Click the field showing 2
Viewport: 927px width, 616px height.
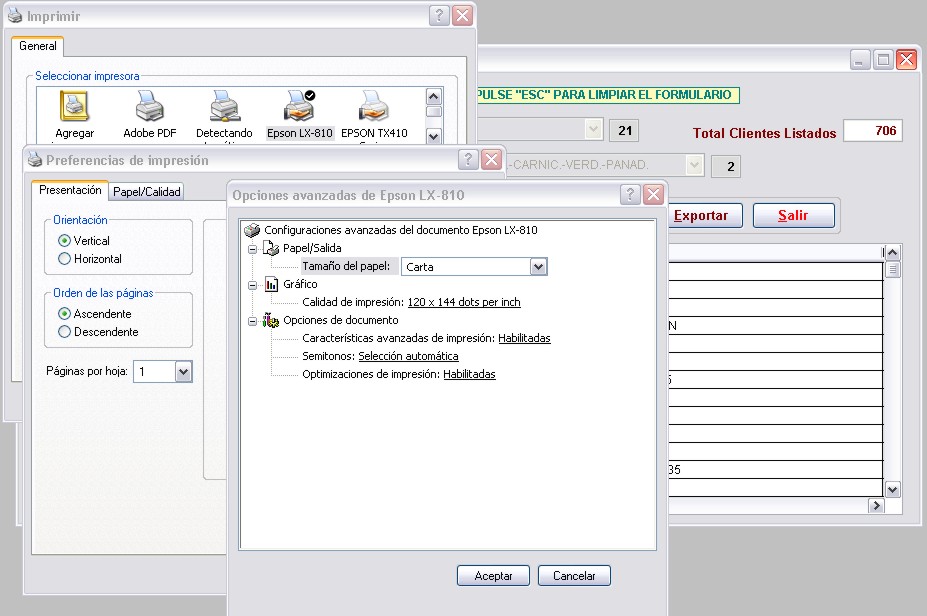(x=726, y=167)
